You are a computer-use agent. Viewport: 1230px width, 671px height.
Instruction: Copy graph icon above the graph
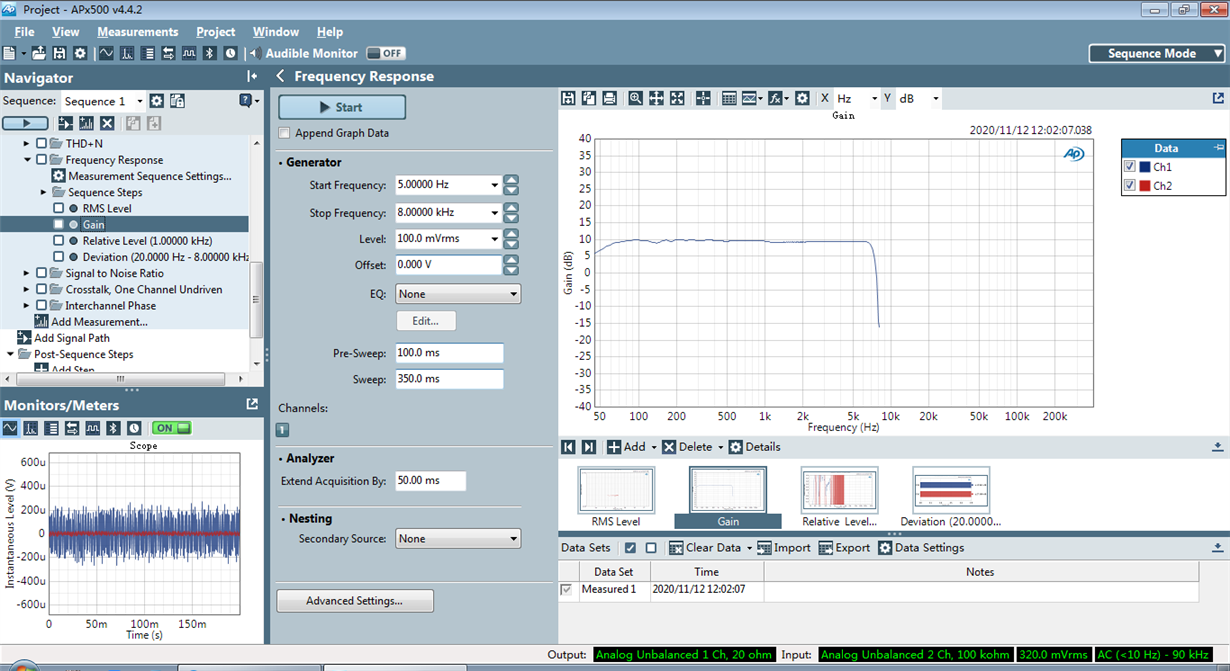point(588,98)
